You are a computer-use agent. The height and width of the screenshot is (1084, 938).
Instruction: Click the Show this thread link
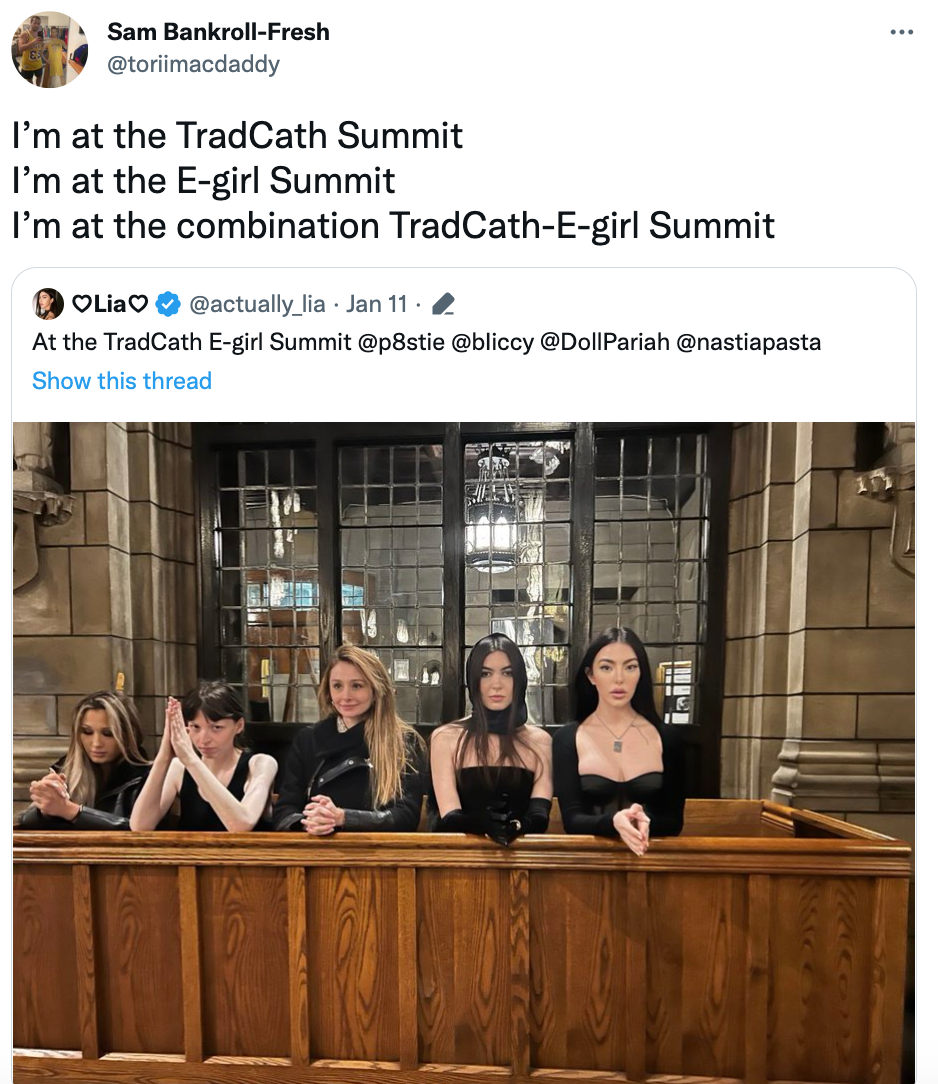tap(121, 380)
